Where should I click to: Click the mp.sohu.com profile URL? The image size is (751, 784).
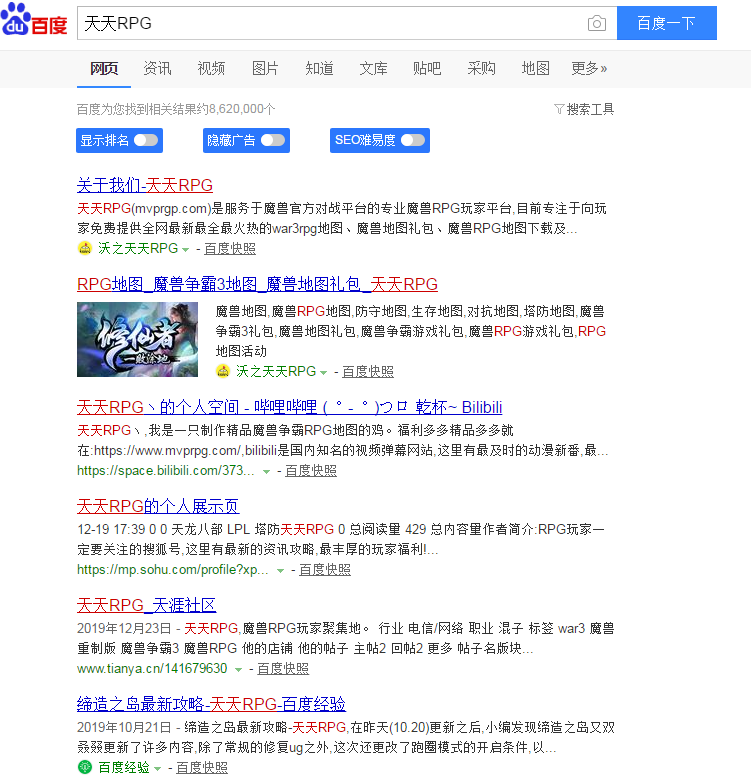173,570
